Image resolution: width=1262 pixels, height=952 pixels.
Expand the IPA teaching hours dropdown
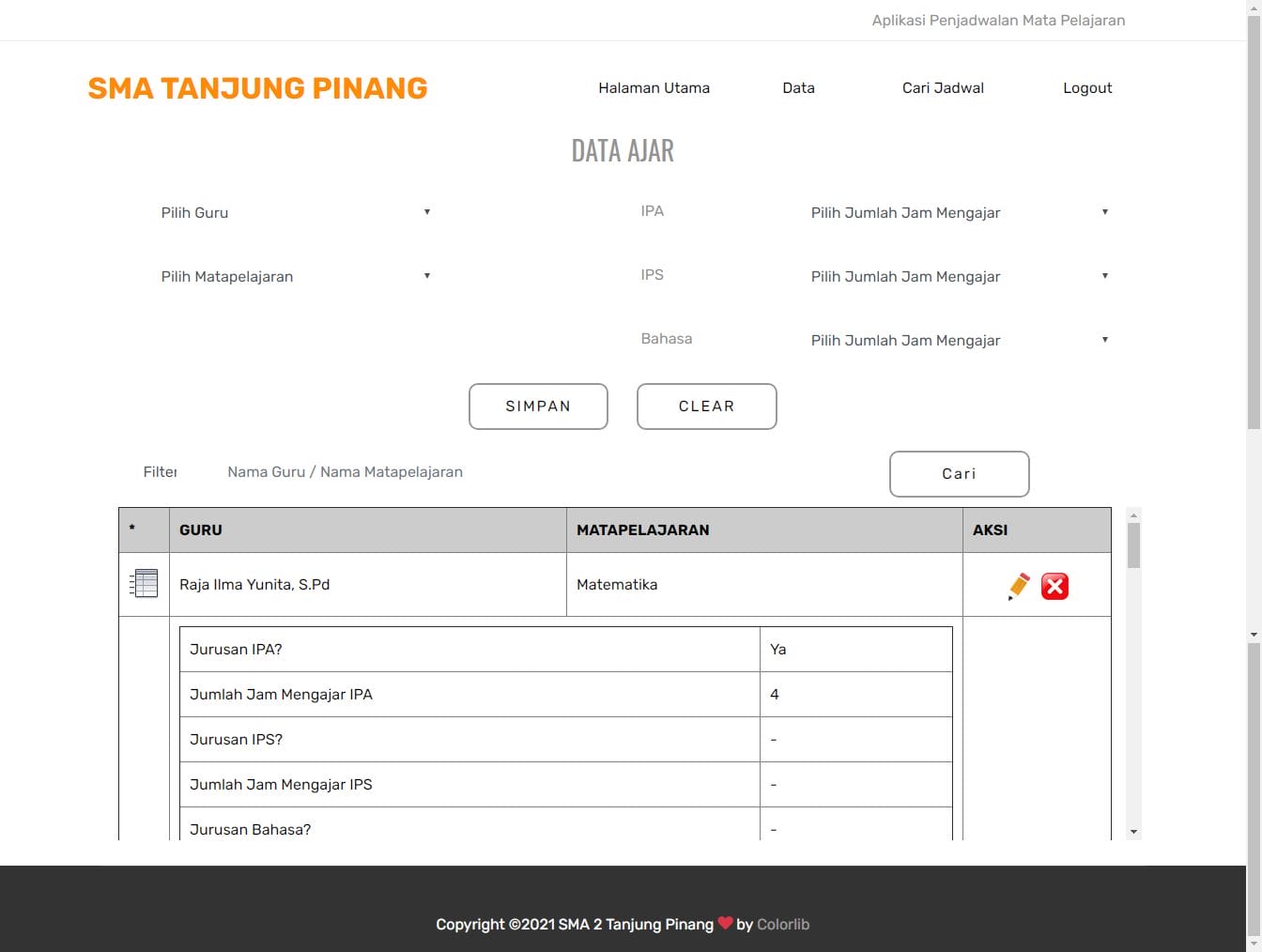click(x=959, y=212)
